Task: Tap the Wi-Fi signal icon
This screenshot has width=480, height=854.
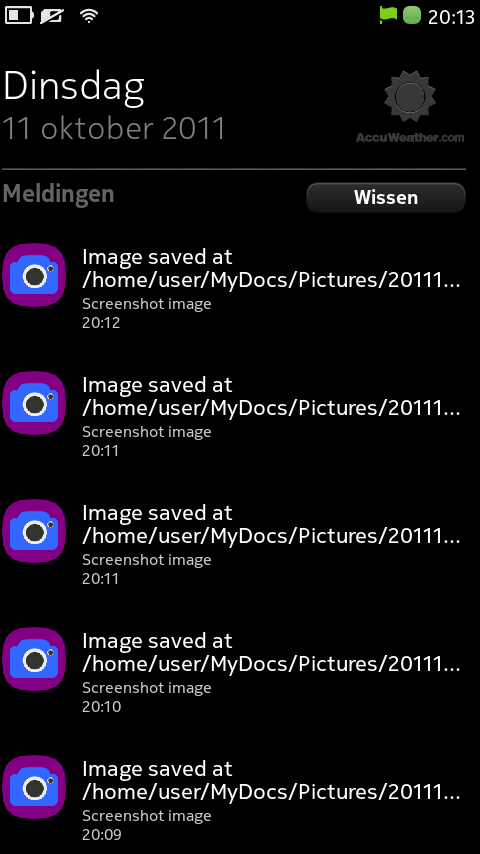Action: (89, 16)
